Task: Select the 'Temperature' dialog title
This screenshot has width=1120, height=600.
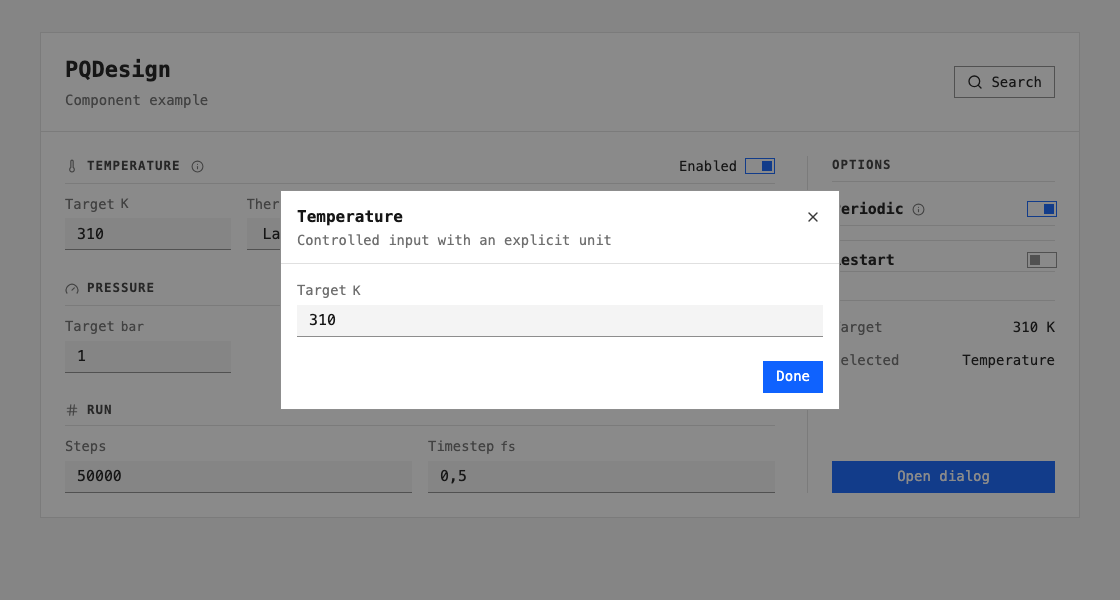Action: click(350, 216)
